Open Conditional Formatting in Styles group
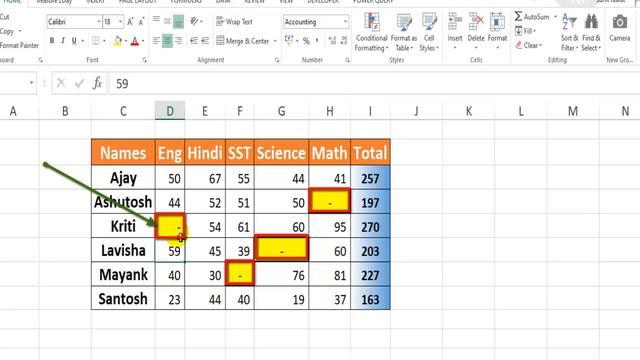Image resolution: width=640 pixels, height=360 pixels. point(371,32)
